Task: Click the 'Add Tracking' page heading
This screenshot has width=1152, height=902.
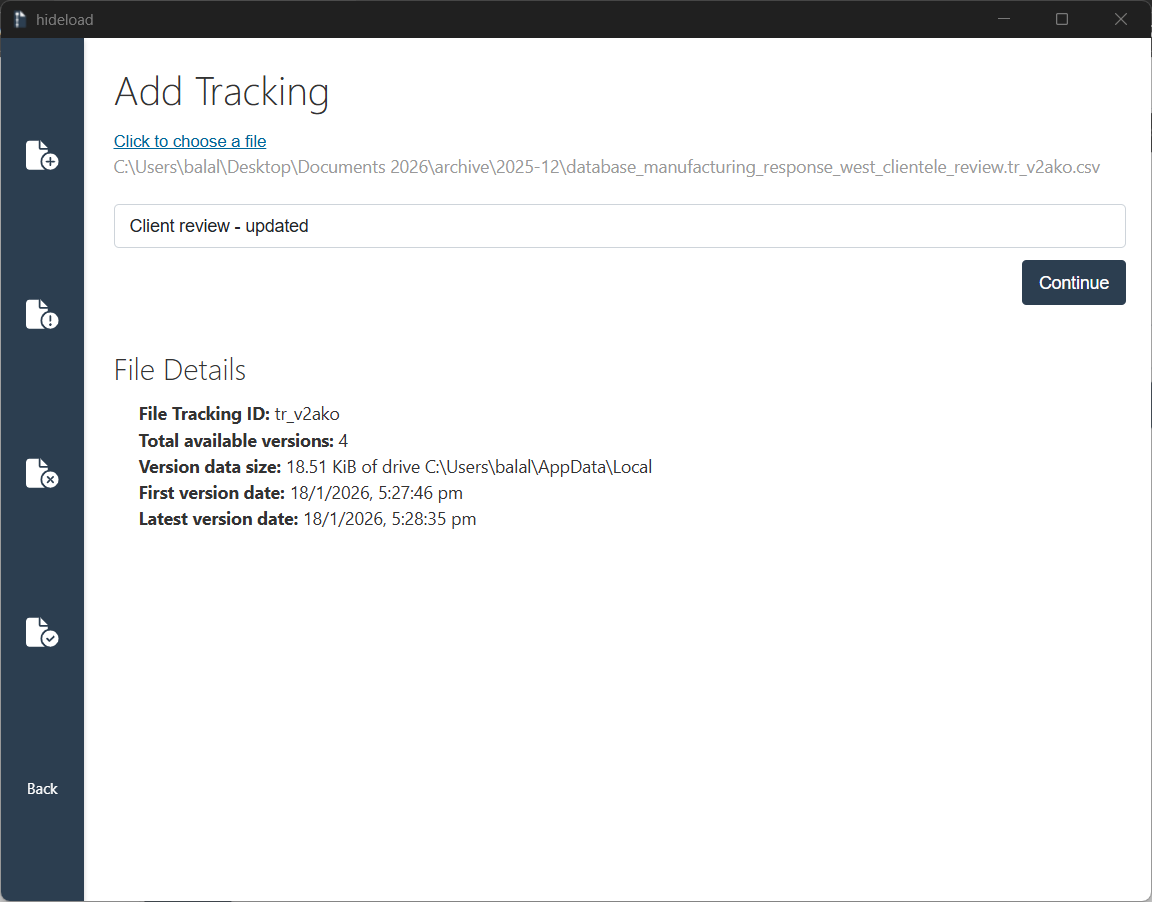Action: 222,92
